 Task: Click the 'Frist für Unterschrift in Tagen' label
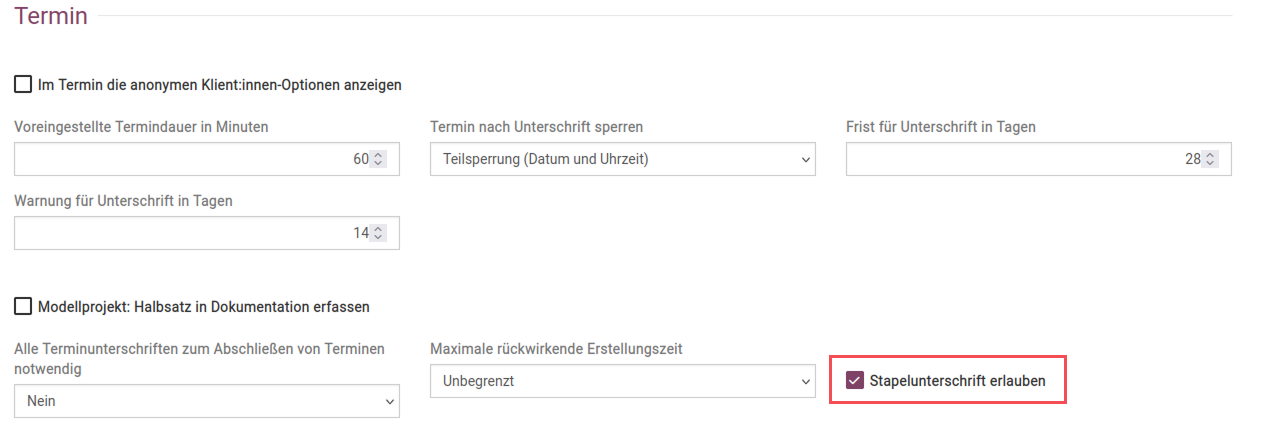(x=940, y=127)
